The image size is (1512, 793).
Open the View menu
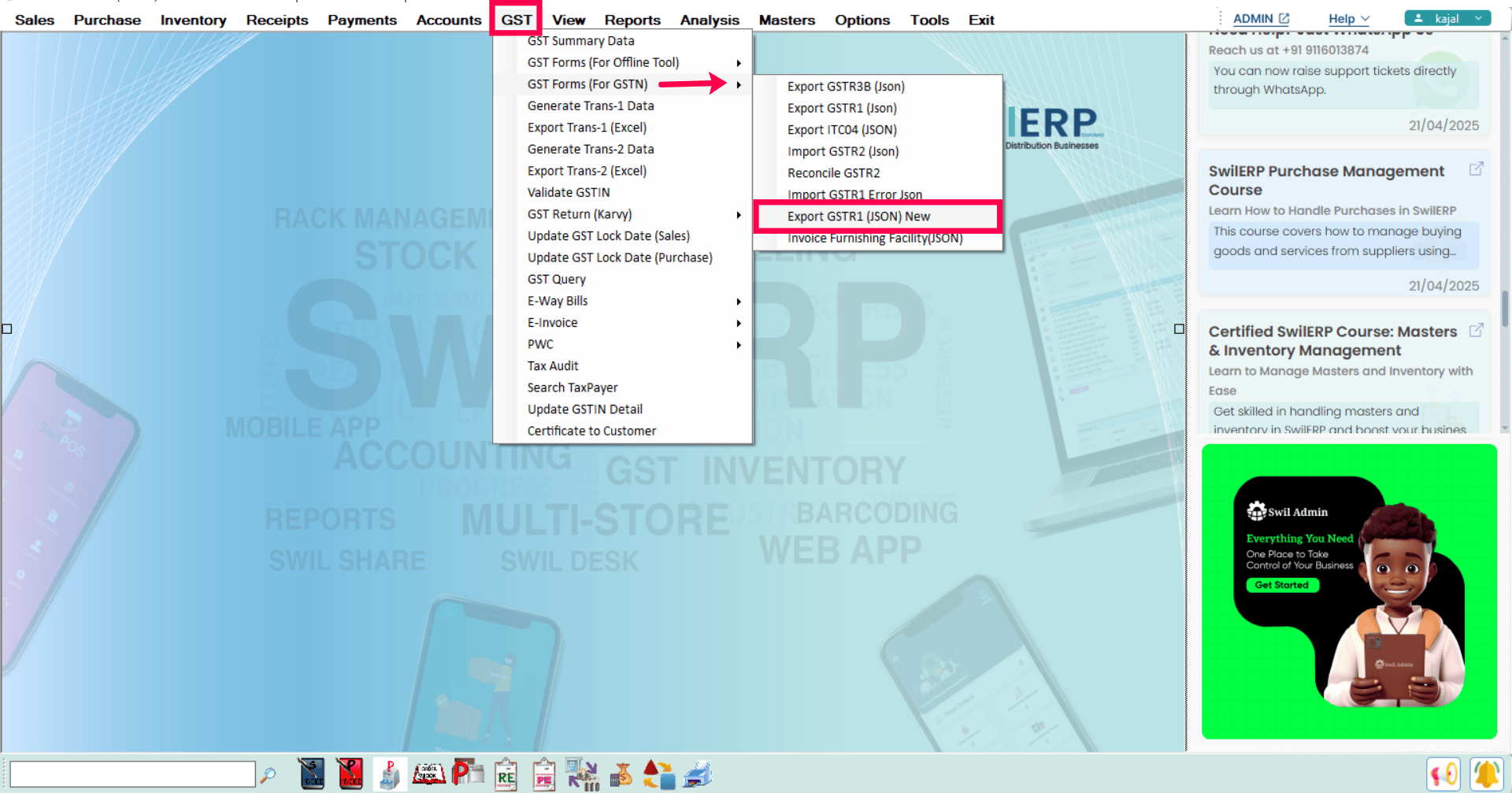tap(569, 20)
